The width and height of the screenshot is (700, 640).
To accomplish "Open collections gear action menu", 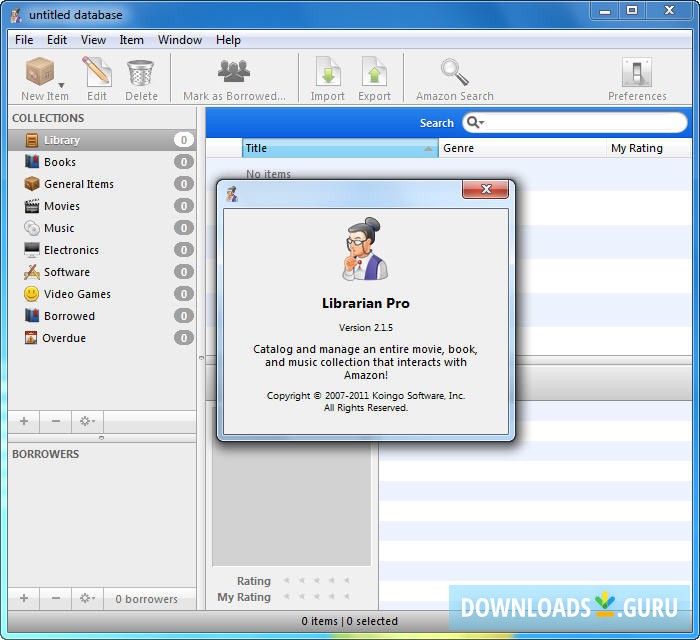I will point(87,422).
